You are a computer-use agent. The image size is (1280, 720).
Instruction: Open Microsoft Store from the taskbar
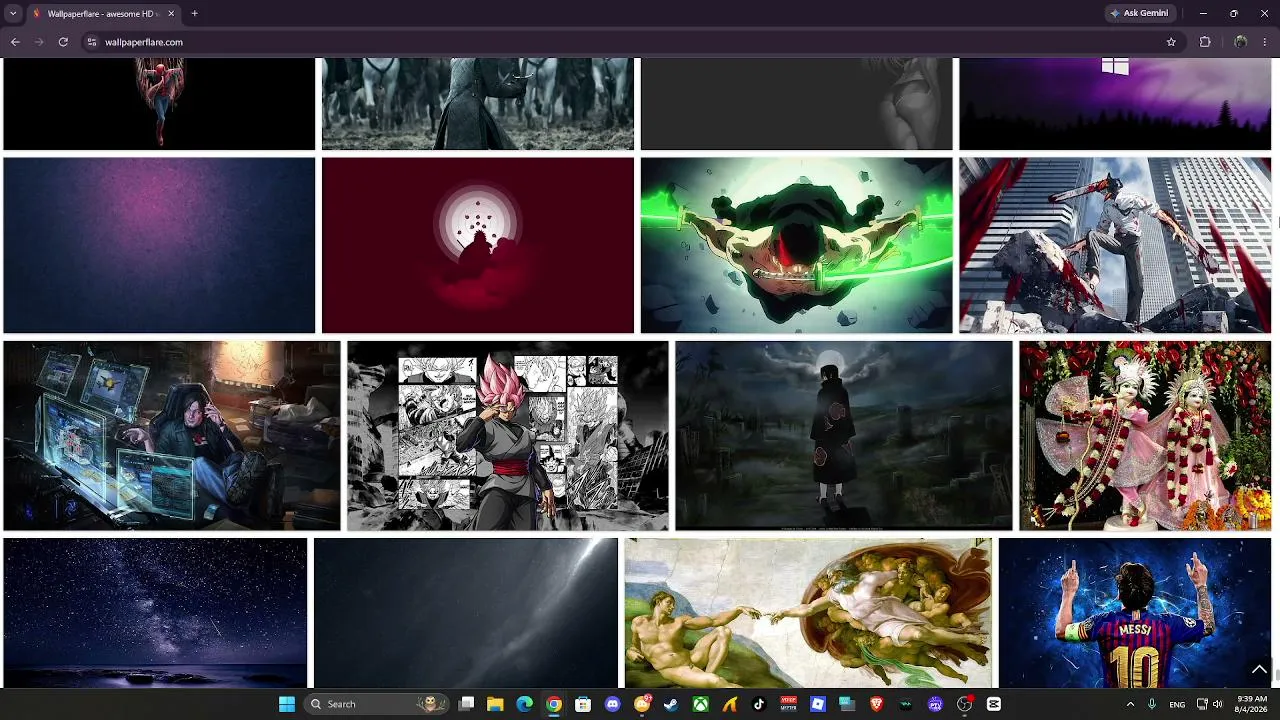pyautogui.click(x=583, y=704)
